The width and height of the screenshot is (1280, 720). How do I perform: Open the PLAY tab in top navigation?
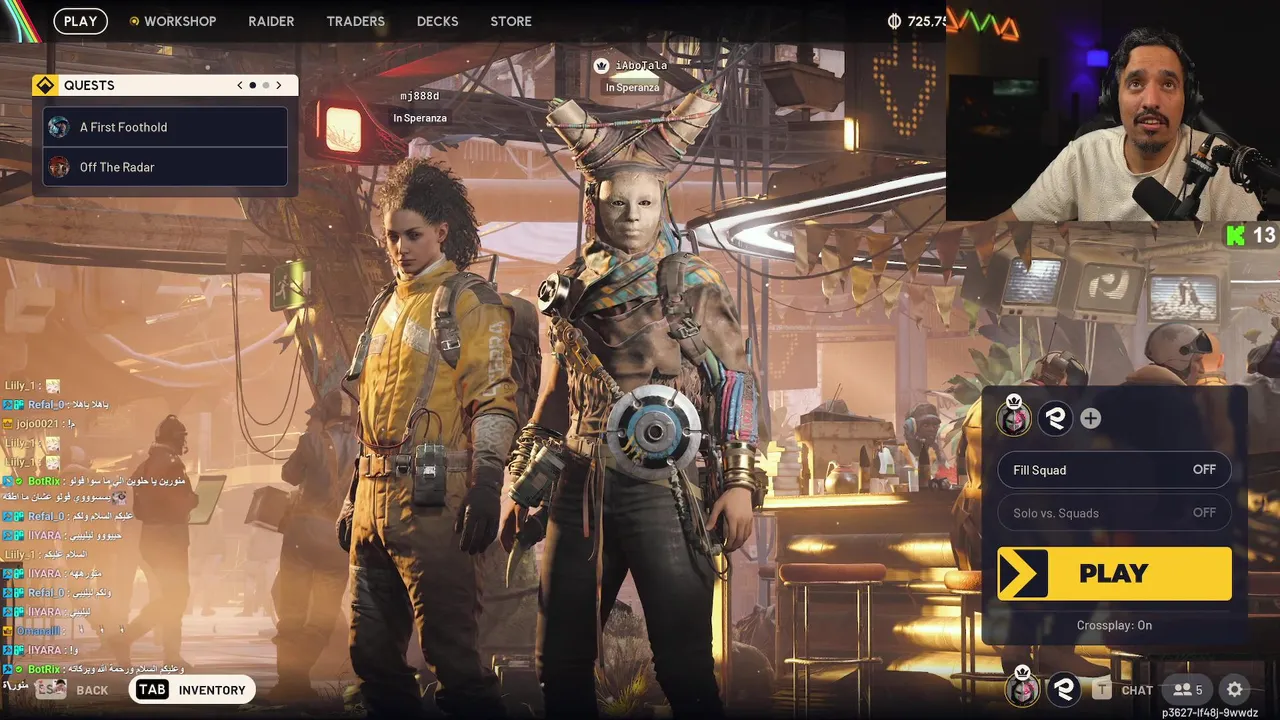point(80,21)
